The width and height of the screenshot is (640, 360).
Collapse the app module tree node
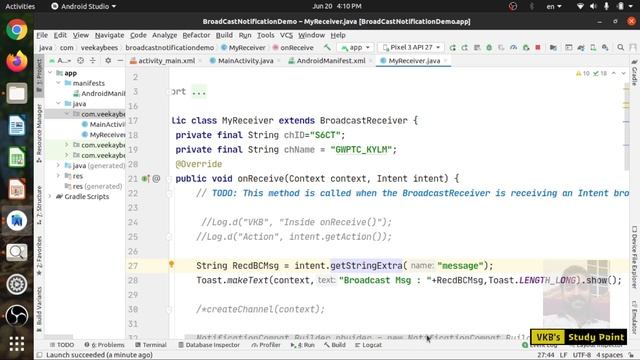pos(50,73)
